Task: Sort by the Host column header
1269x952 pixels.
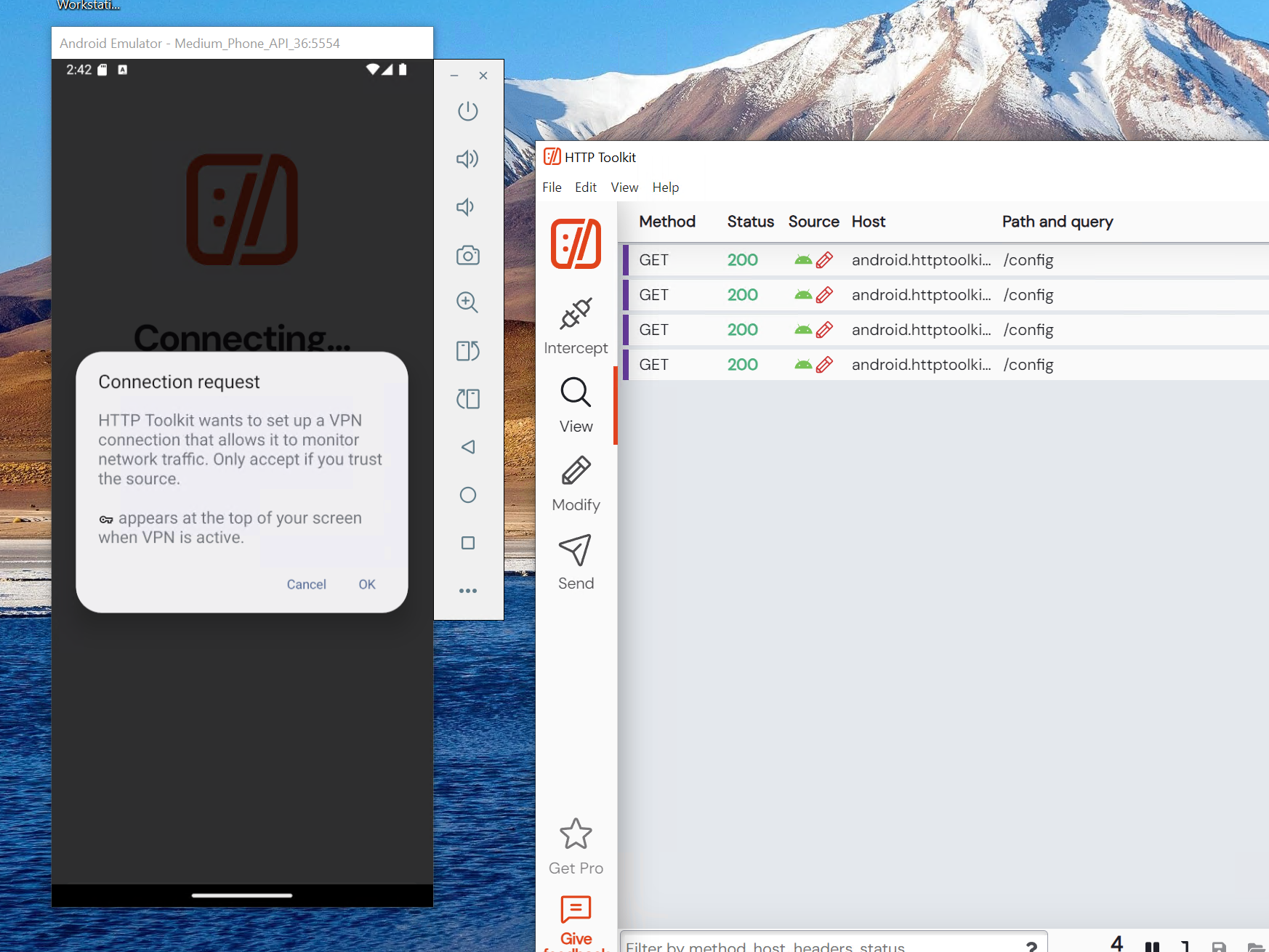Action: click(869, 222)
